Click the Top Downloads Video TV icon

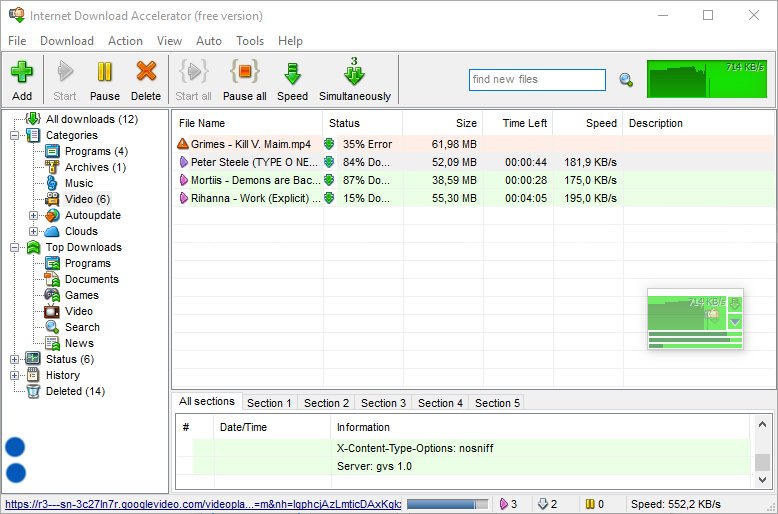pyautogui.click(x=52, y=311)
